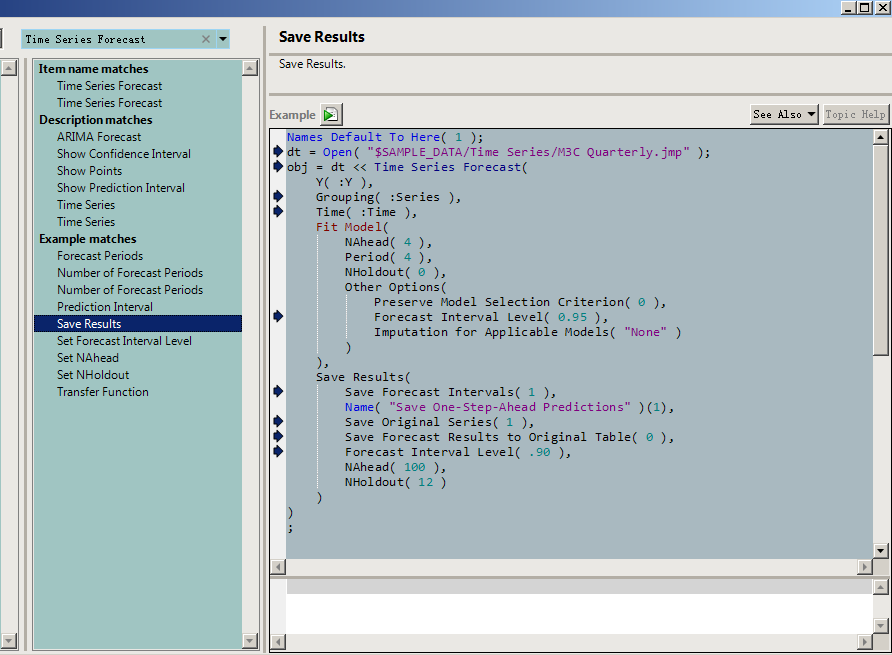Viewport: 892px width, 655px height.
Task: Click the arrow marker beside the dt = Open line
Action: [x=278, y=152]
